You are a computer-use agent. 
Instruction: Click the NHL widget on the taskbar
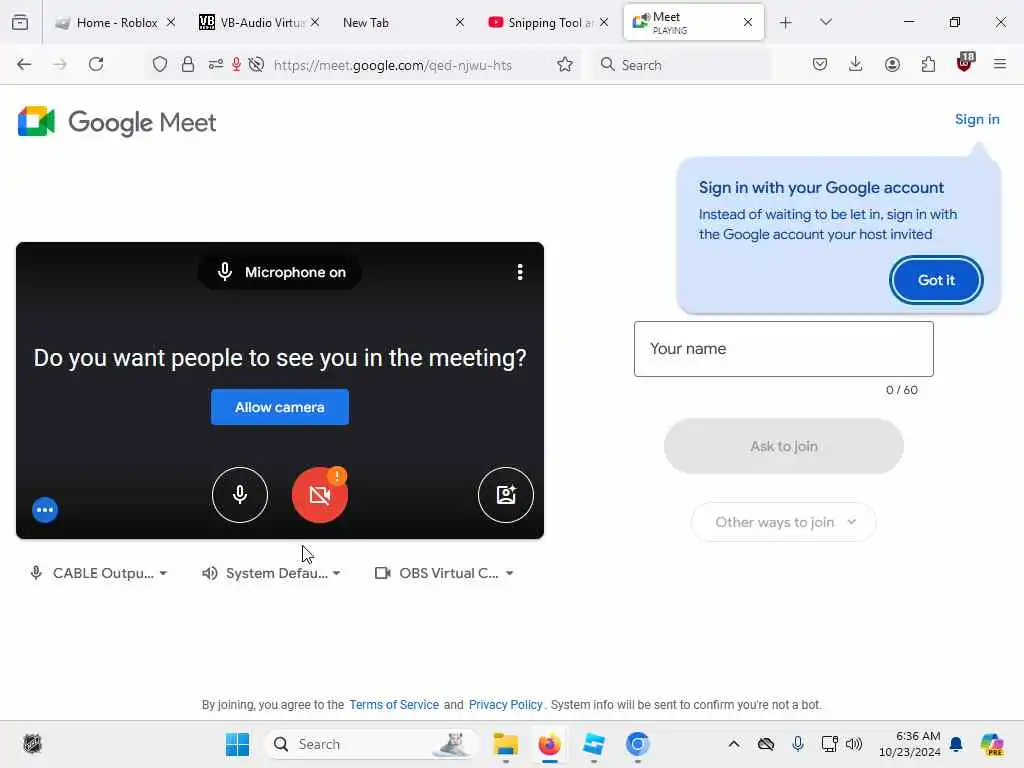click(x=32, y=744)
